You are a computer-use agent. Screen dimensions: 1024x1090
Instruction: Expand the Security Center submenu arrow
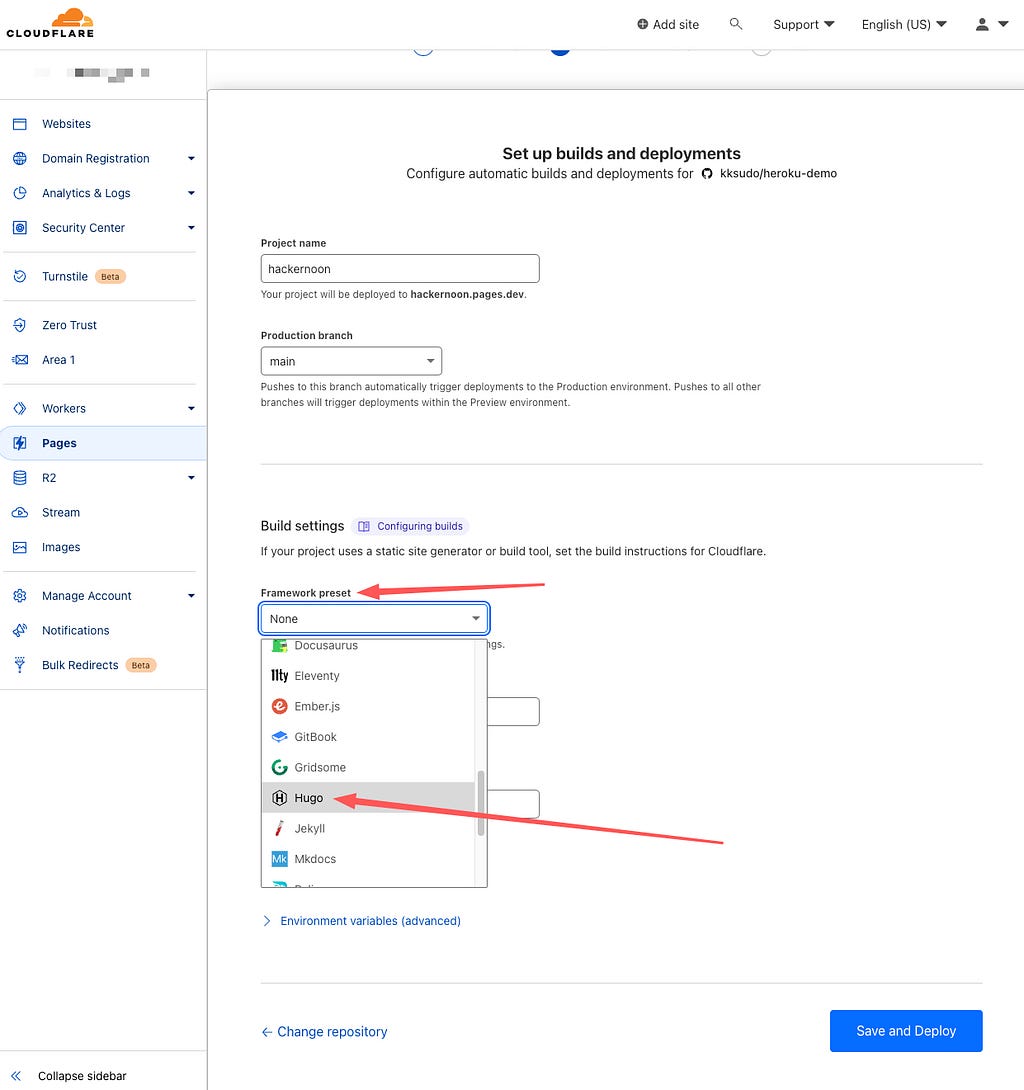pos(191,228)
